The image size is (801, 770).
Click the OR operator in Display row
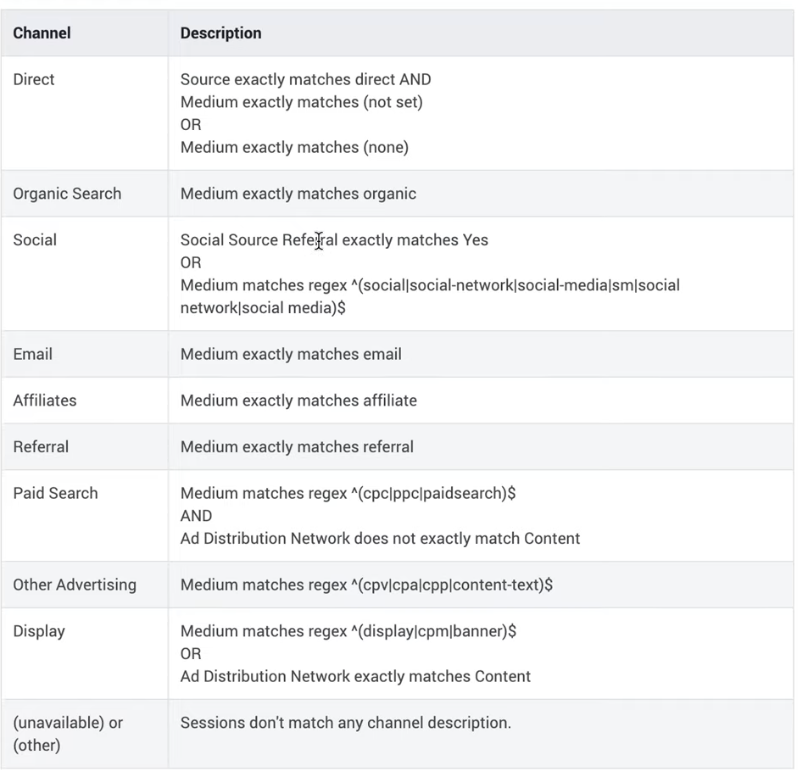click(191, 654)
